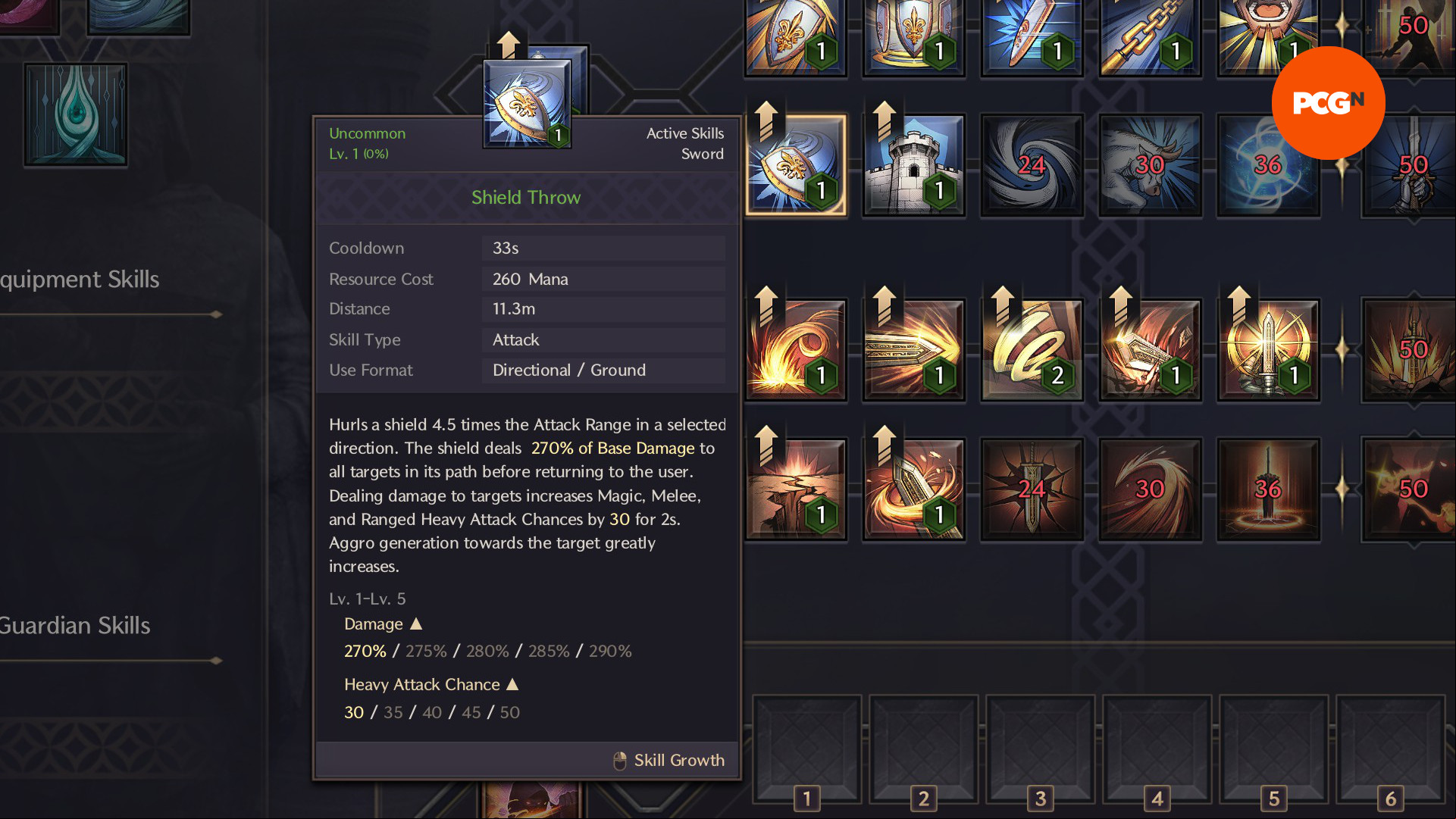The width and height of the screenshot is (1456, 819).
Task: Click the locked level 30 bull skill
Action: (x=1151, y=165)
